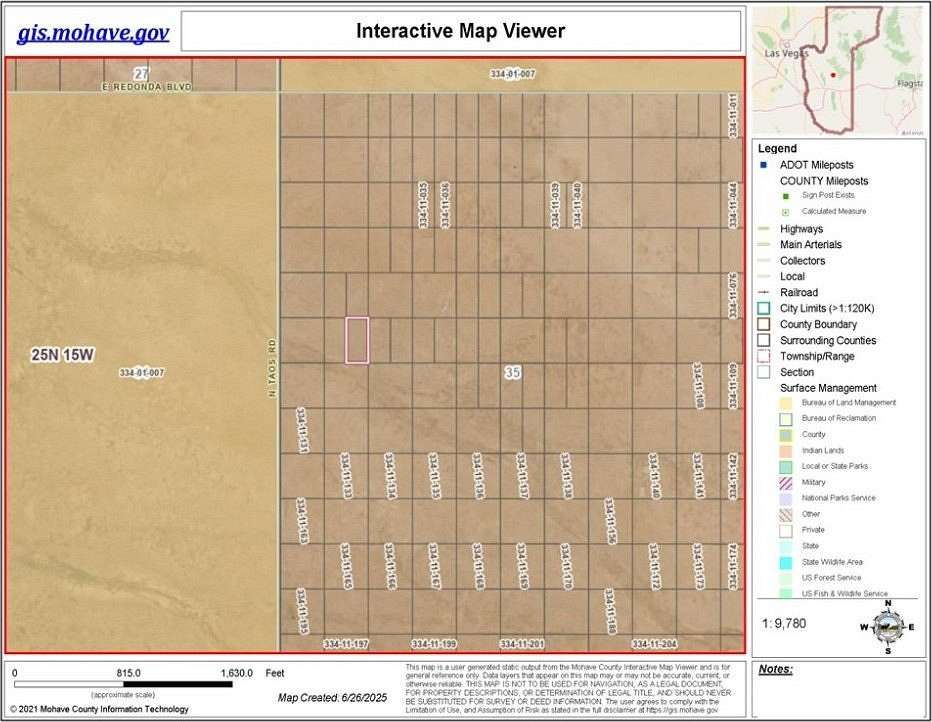Click the Railroad symbol in the legend
Image resolution: width=932 pixels, height=722 pixels.
[762, 292]
